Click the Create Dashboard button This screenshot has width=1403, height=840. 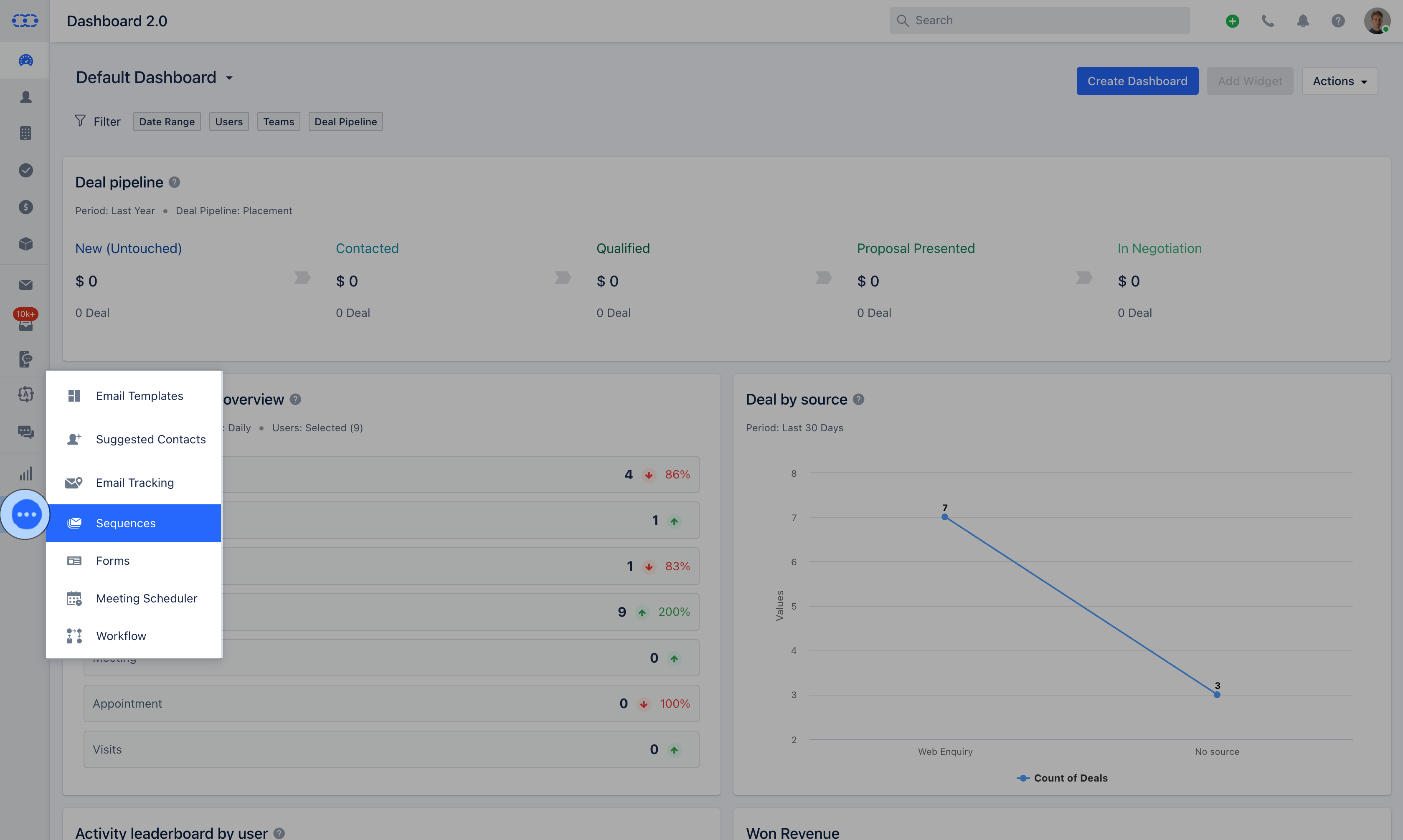(x=1137, y=81)
